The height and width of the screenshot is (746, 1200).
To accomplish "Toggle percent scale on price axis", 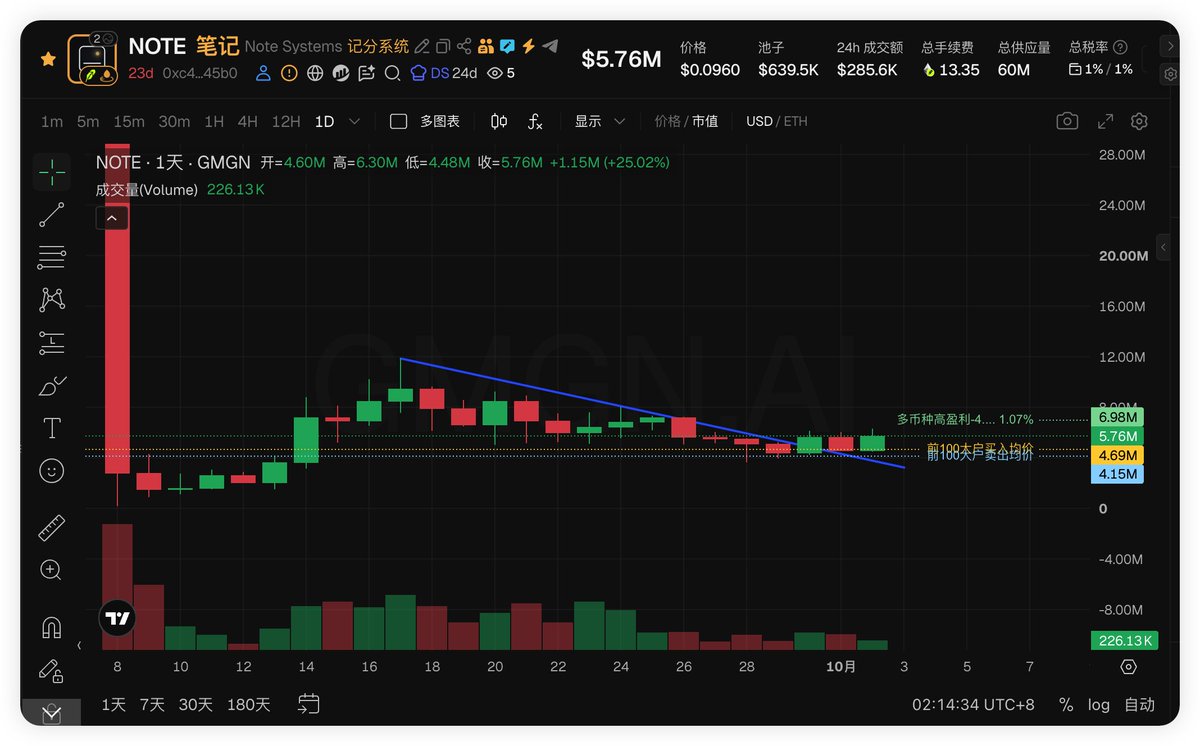I will pyautogui.click(x=1066, y=705).
